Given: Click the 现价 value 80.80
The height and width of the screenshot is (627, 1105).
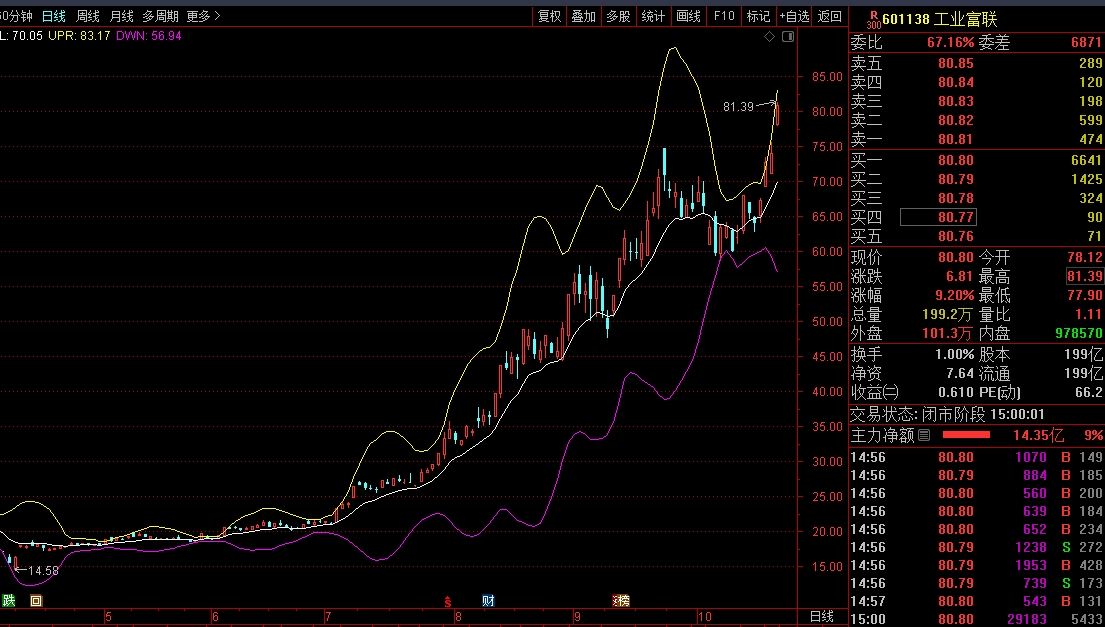Looking at the screenshot, I should [956, 258].
